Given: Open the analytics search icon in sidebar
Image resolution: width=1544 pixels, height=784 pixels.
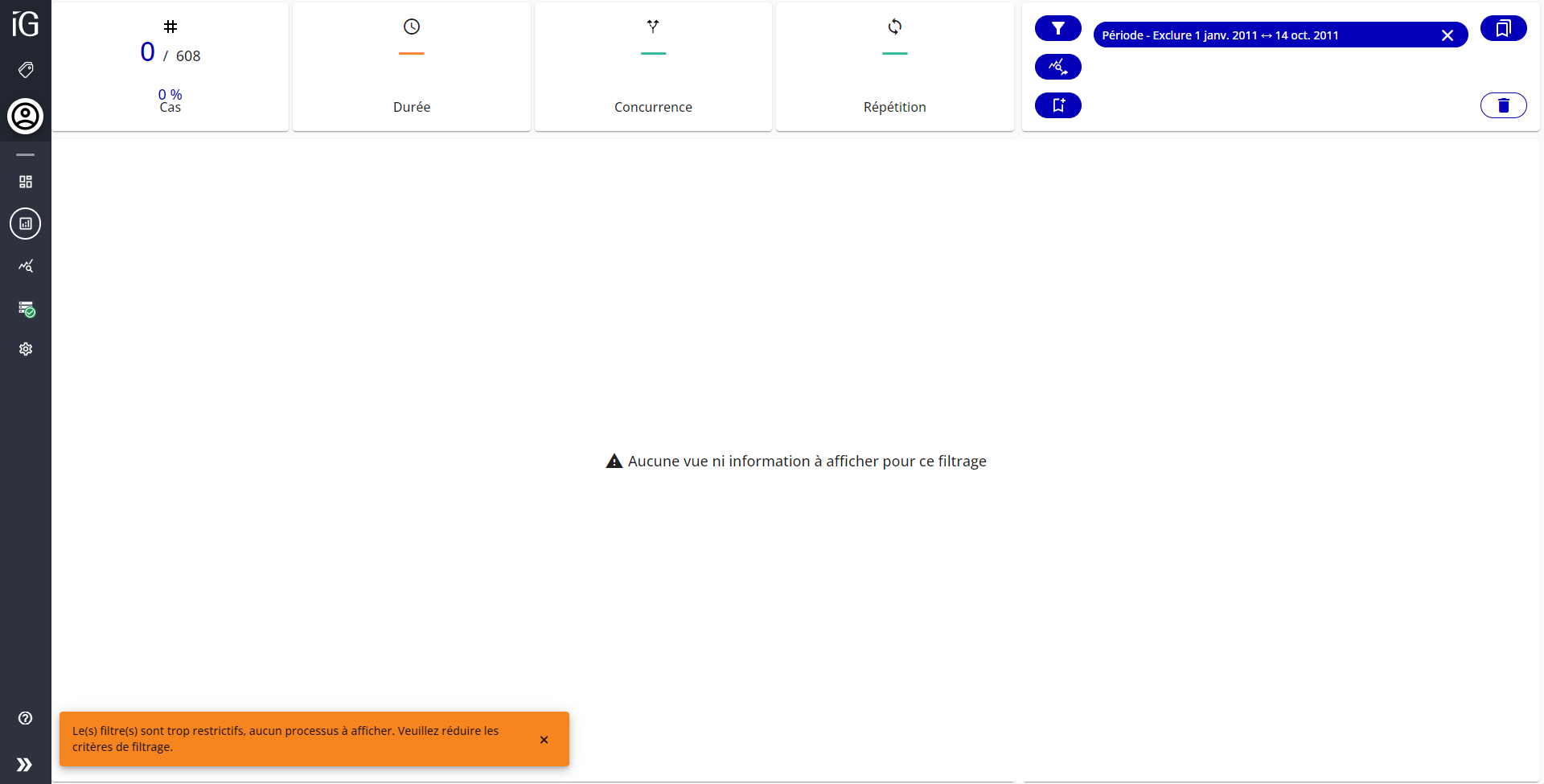Looking at the screenshot, I should point(26,266).
